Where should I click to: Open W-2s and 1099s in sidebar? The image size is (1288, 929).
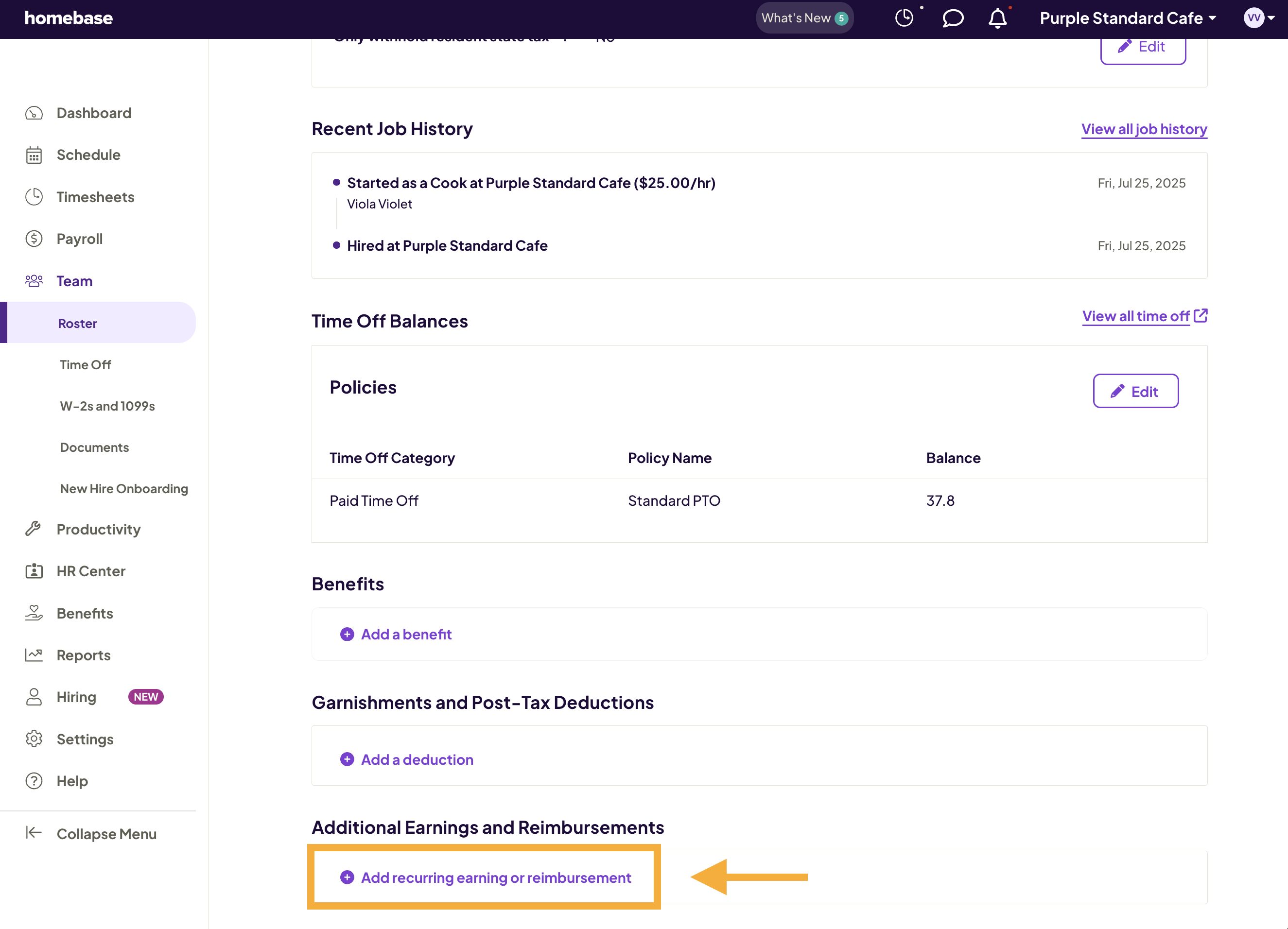point(107,406)
